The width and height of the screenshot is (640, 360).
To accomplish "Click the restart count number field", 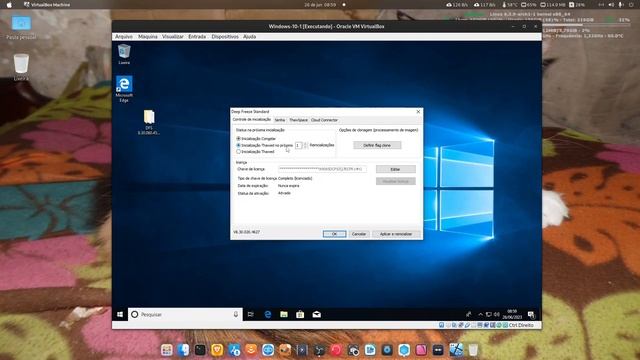I will 299,145.
